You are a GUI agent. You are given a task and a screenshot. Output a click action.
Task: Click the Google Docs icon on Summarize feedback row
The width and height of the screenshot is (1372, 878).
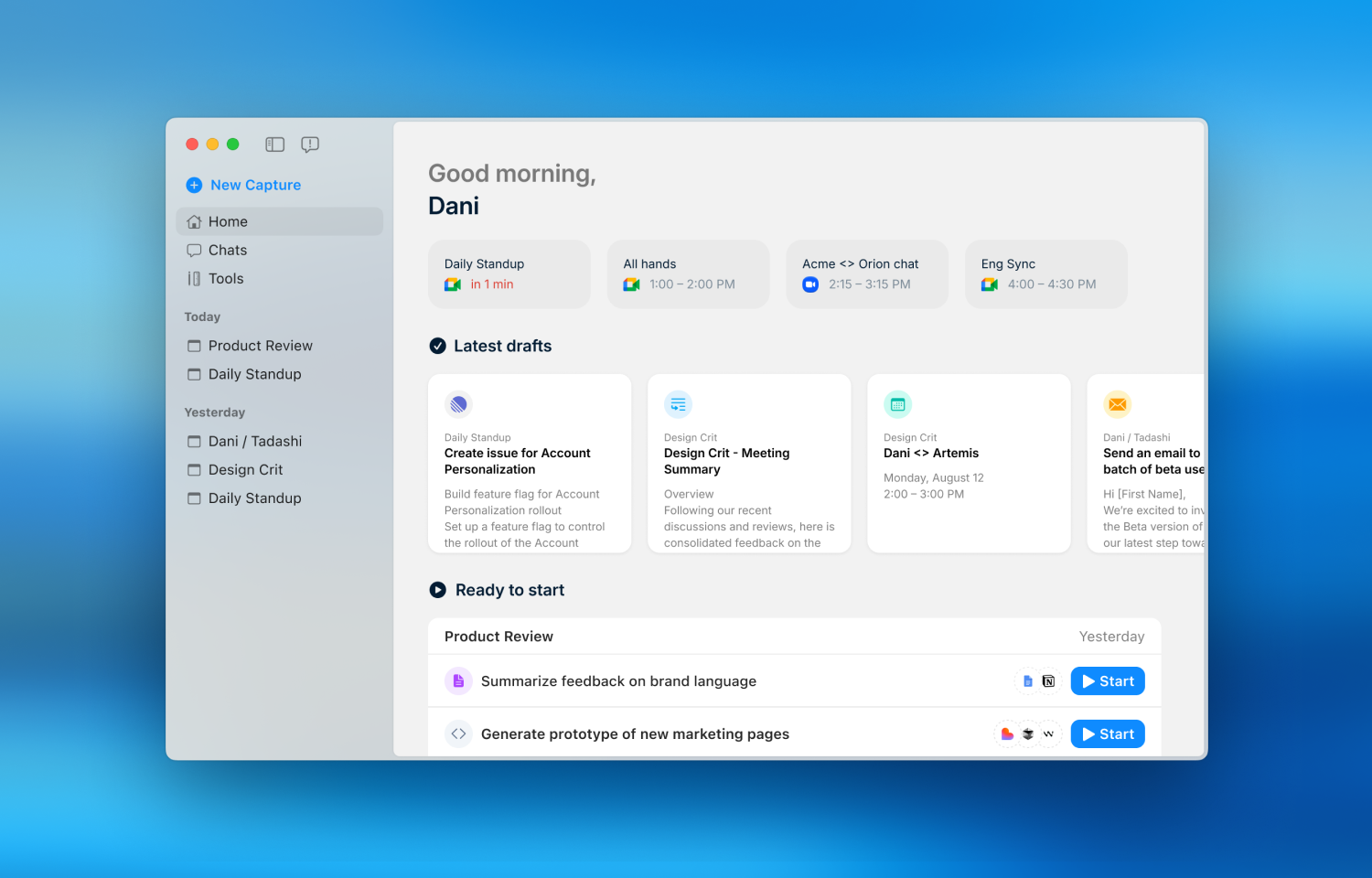tap(1027, 680)
